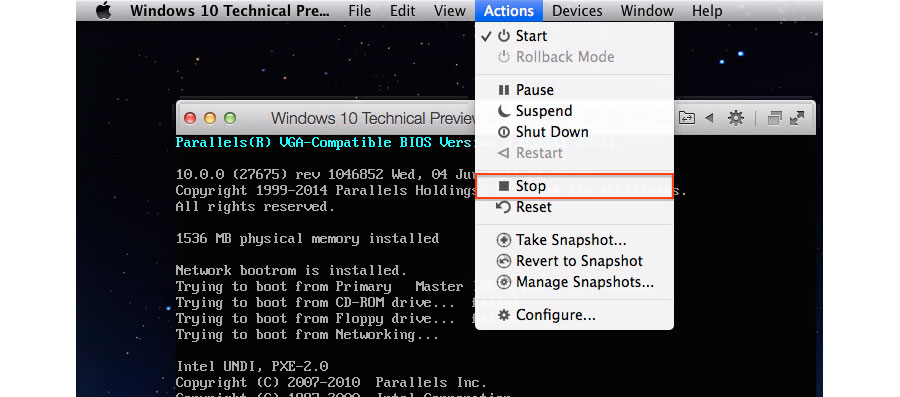The image size is (900, 397).
Task: Click the "All rights reserved." line
Action: [x=255, y=207]
